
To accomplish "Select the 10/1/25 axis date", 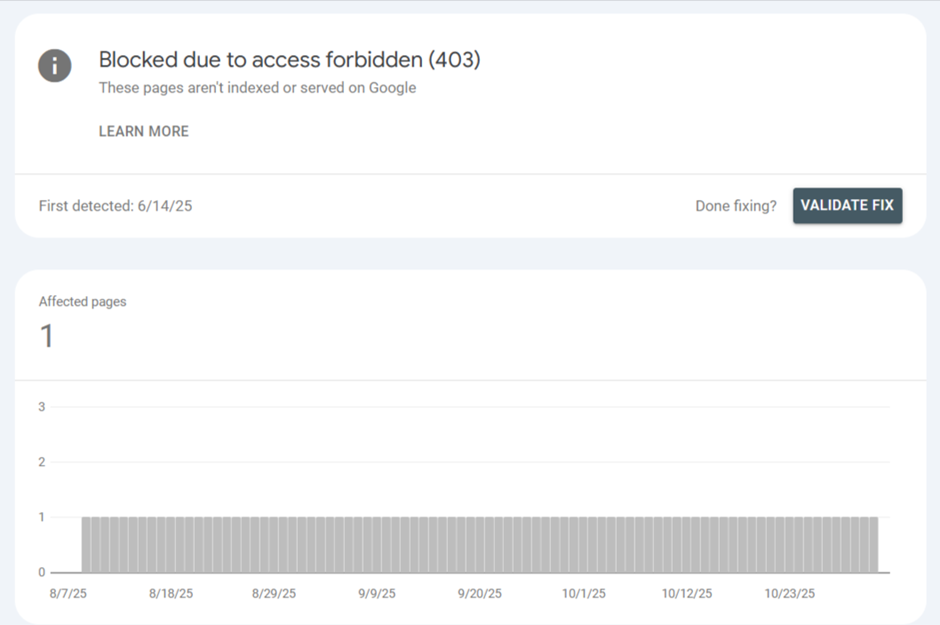I will point(583,593).
